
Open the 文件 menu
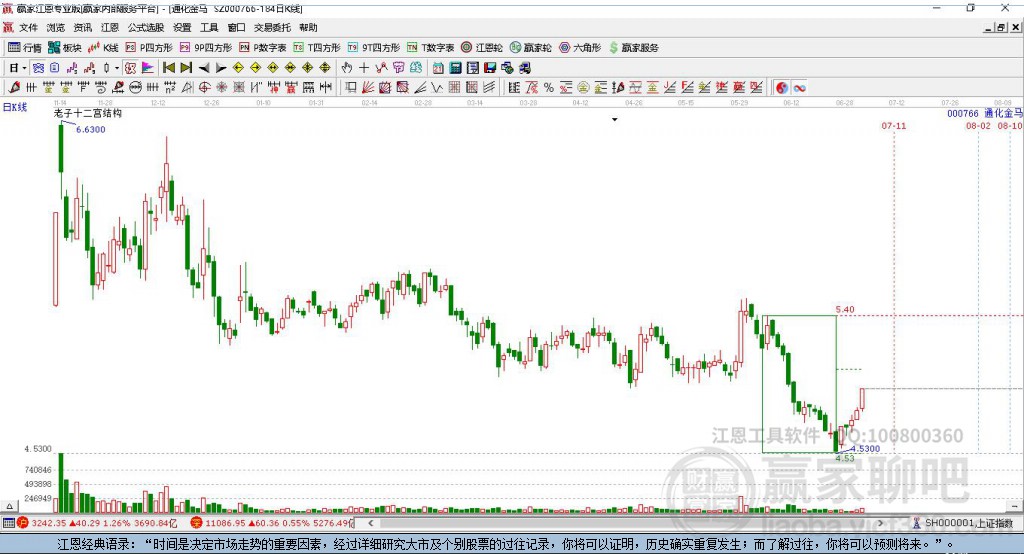click(28, 27)
